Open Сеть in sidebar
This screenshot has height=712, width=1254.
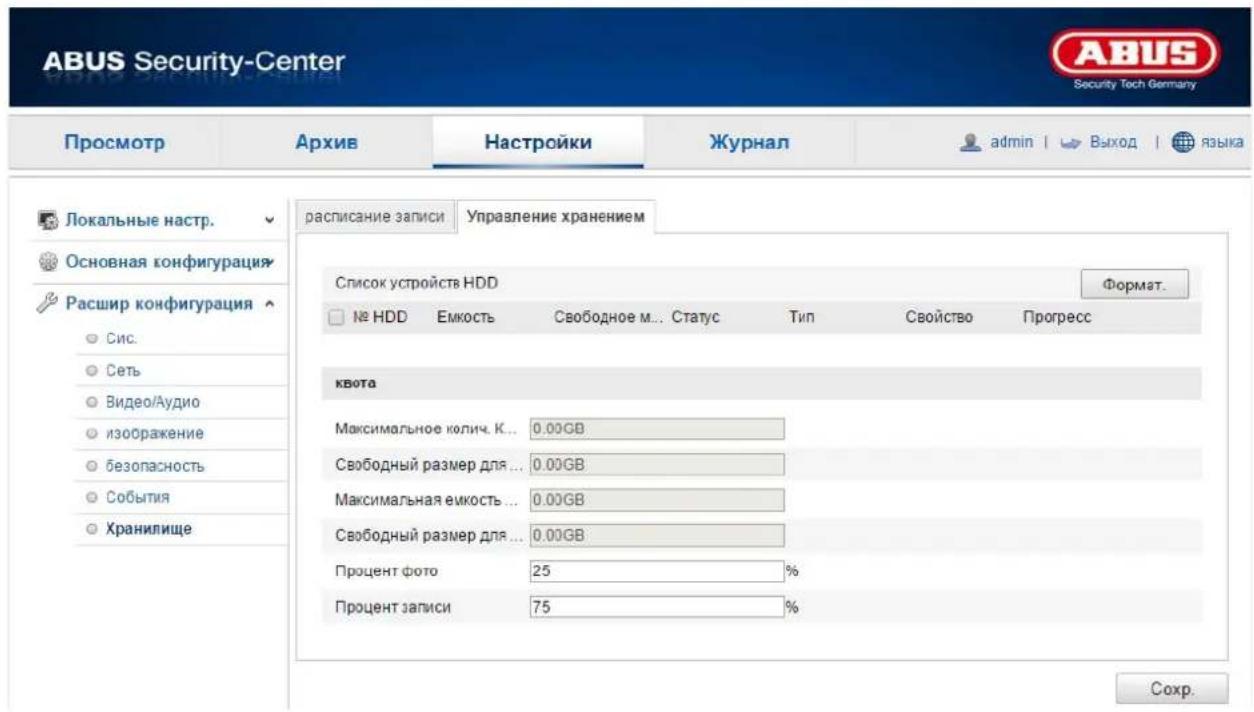click(x=126, y=372)
